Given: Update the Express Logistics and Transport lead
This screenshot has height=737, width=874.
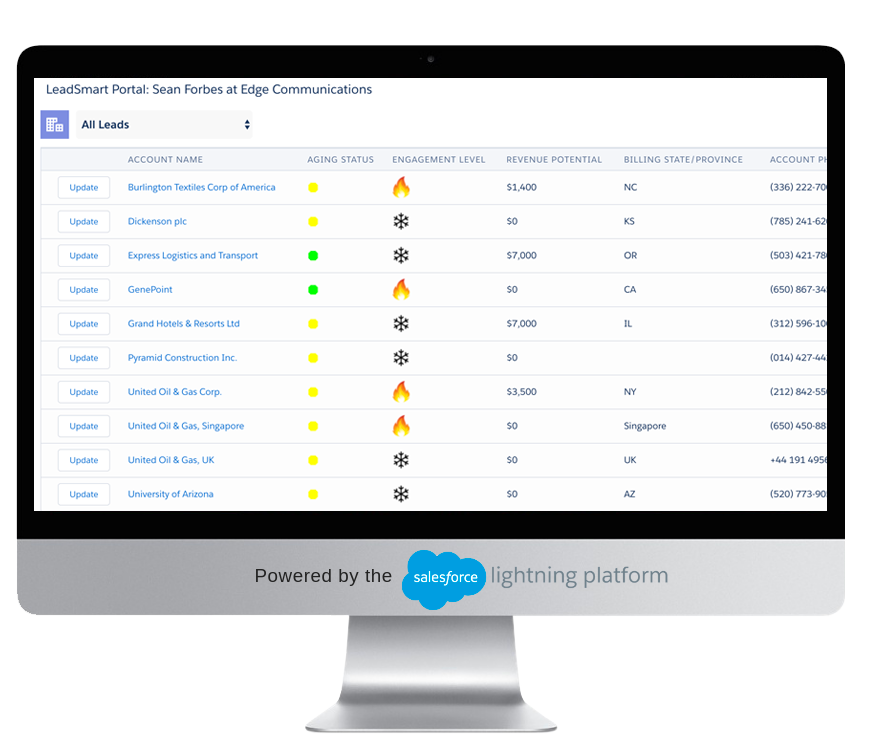Looking at the screenshot, I should 84,255.
